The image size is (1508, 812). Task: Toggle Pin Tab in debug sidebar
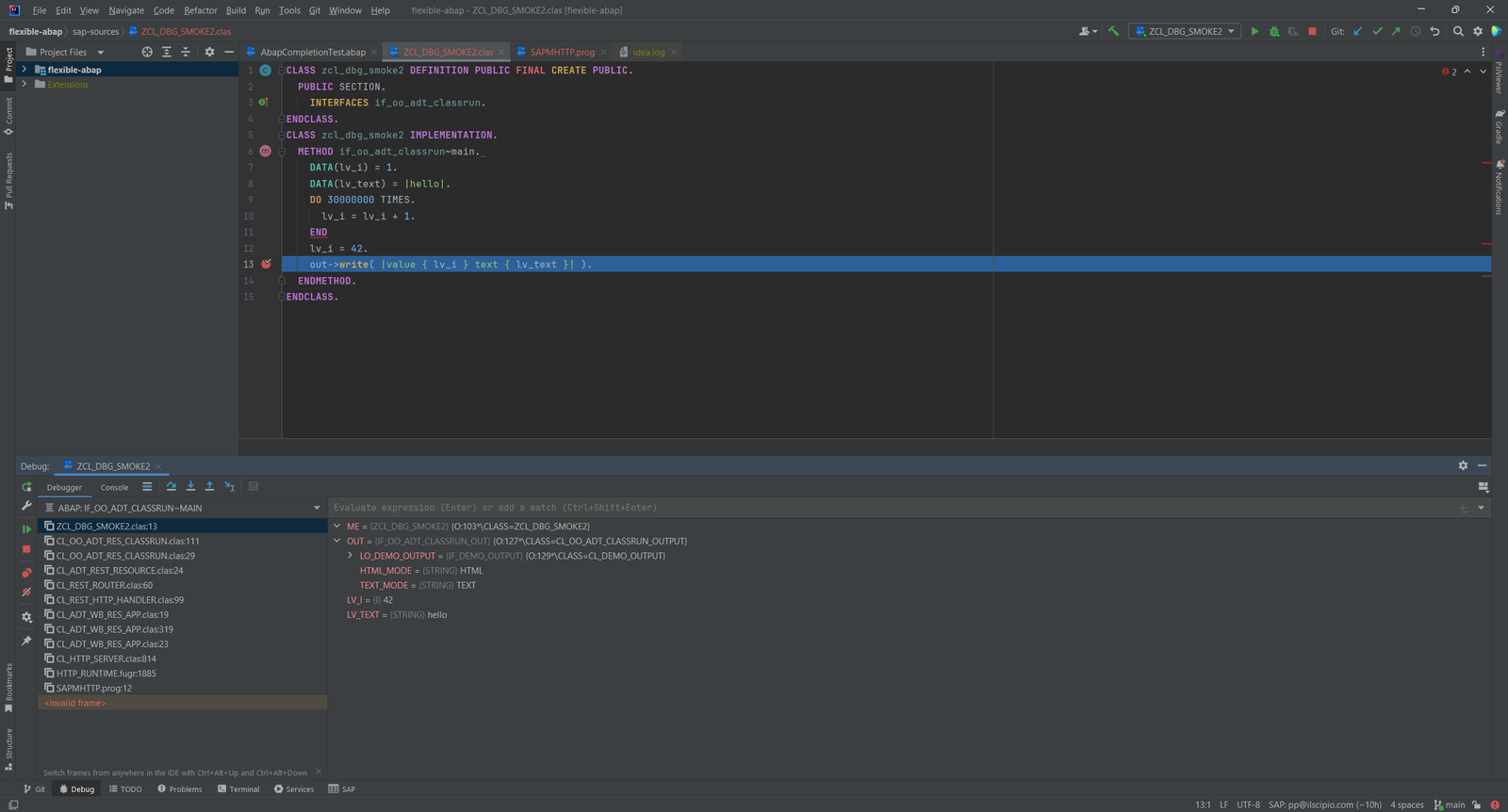[x=26, y=641]
